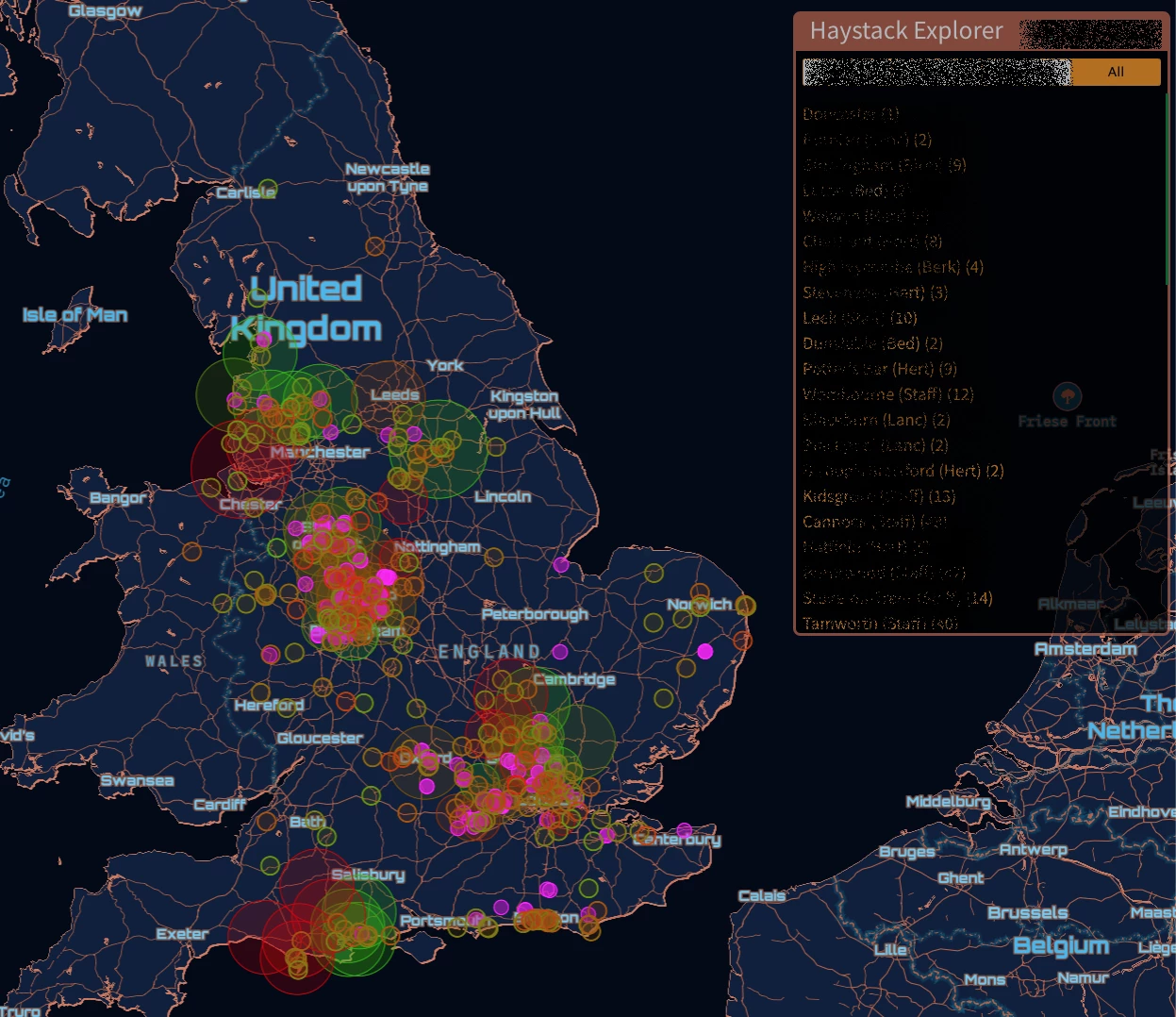Click the Haystack Explorer panel title bar

pyautogui.click(x=982, y=31)
